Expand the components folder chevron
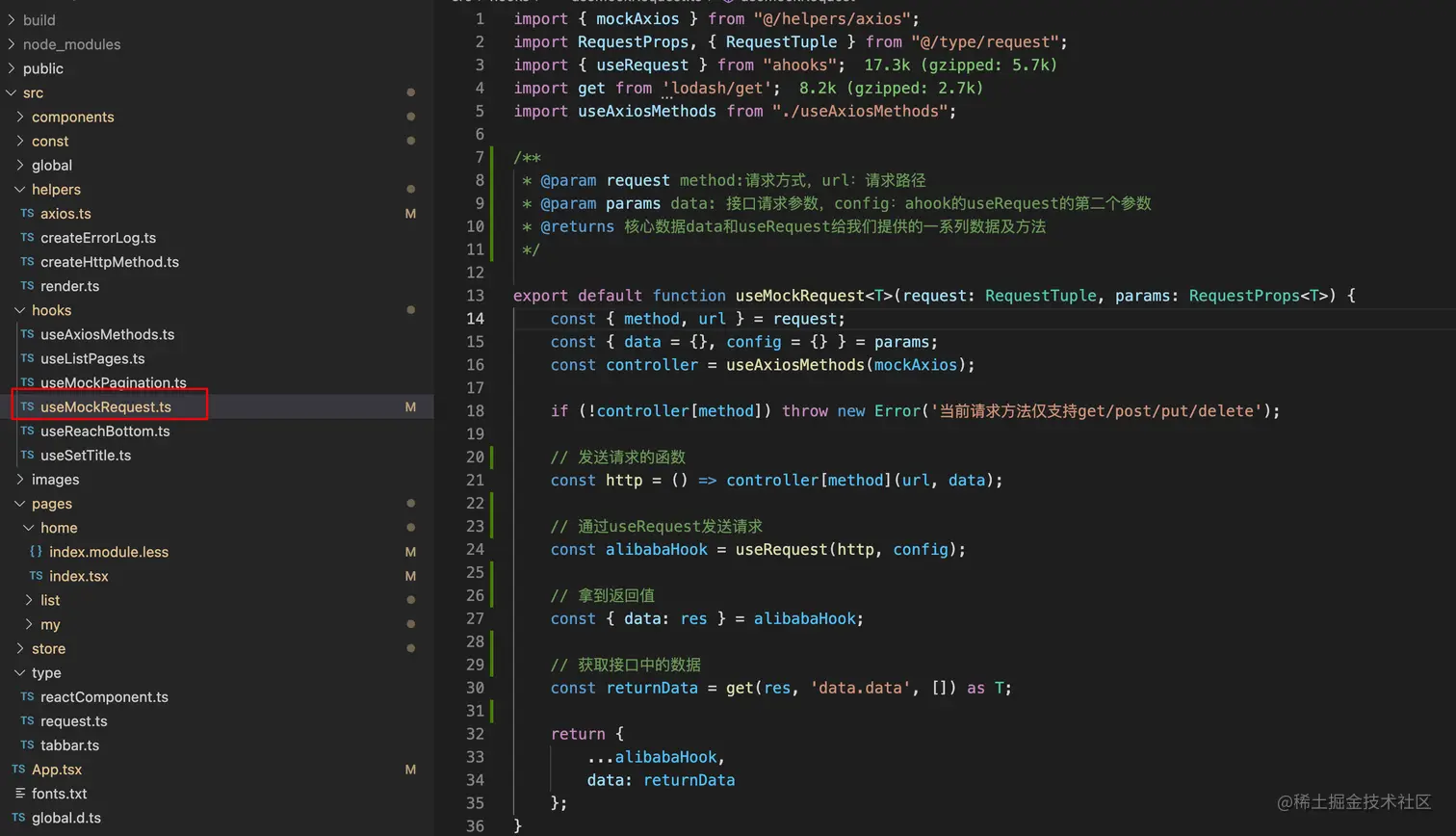The height and width of the screenshot is (836, 1456). click(x=20, y=117)
